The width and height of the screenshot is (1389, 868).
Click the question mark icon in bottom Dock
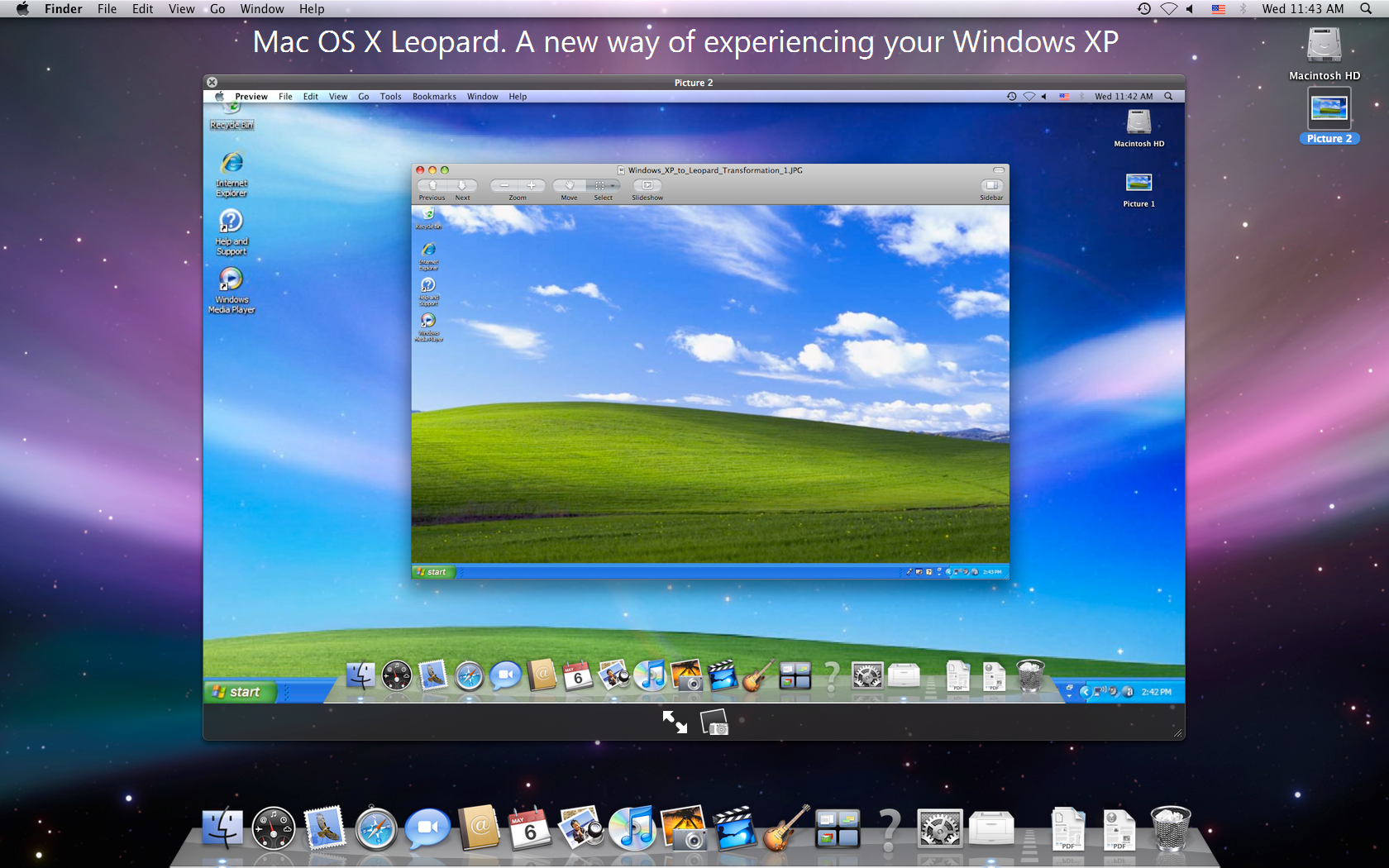[x=889, y=829]
